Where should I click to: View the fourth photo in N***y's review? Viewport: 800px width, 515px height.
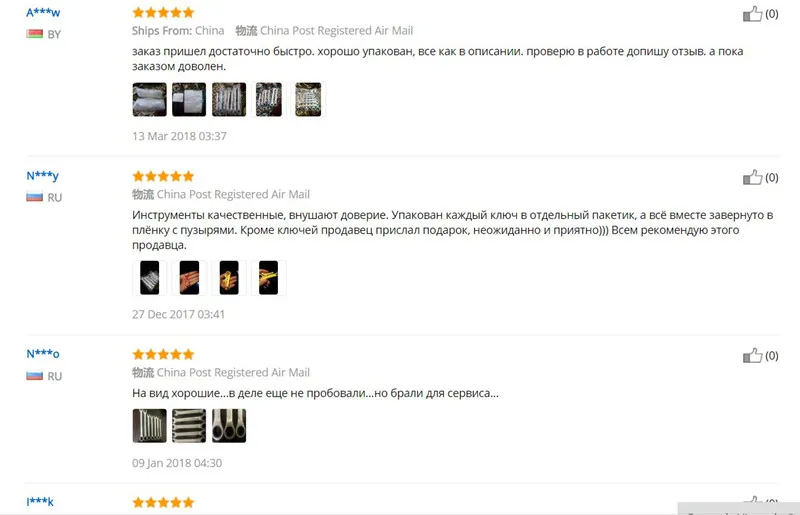tap(268, 278)
